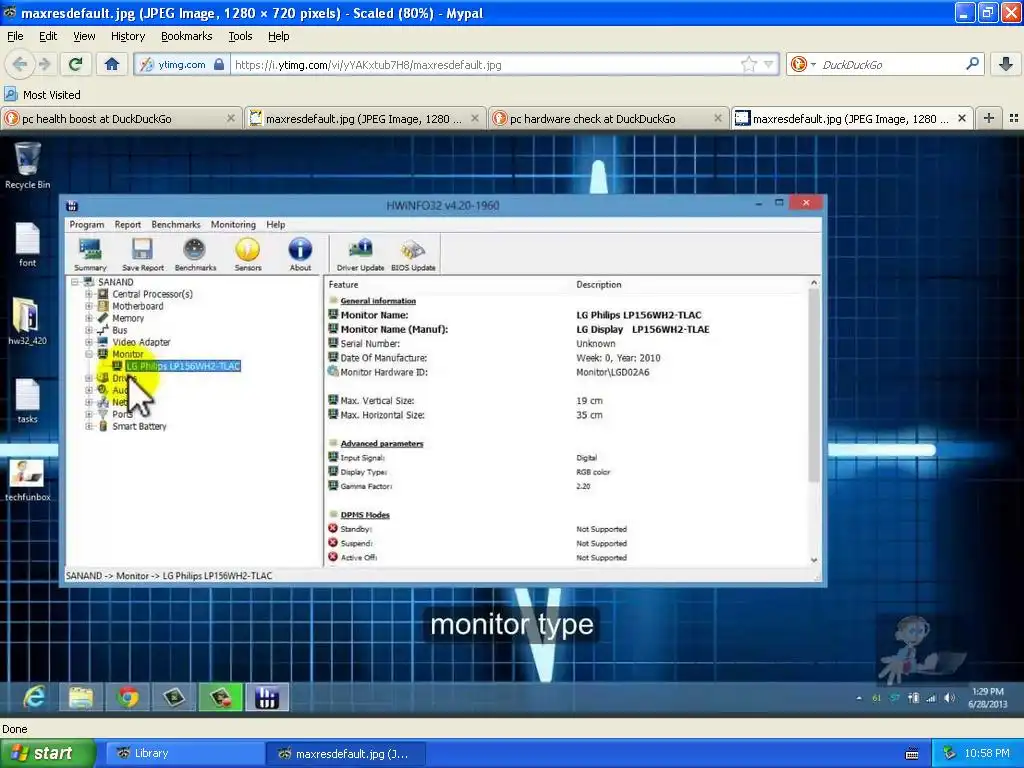Open the Benchmarks toolbar icon
This screenshot has height=768, width=1024.
195,255
